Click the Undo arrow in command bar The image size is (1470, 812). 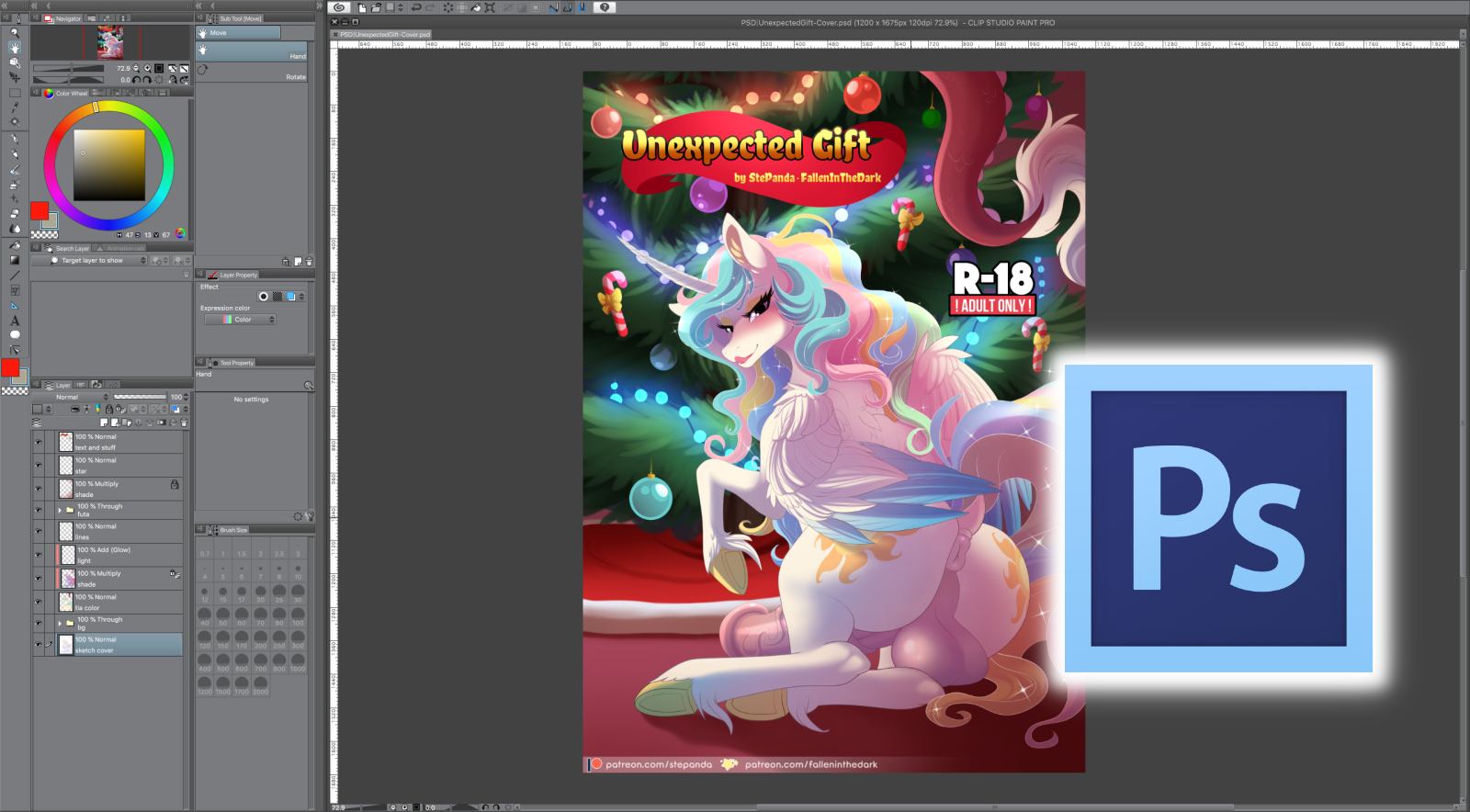pyautogui.click(x=416, y=7)
